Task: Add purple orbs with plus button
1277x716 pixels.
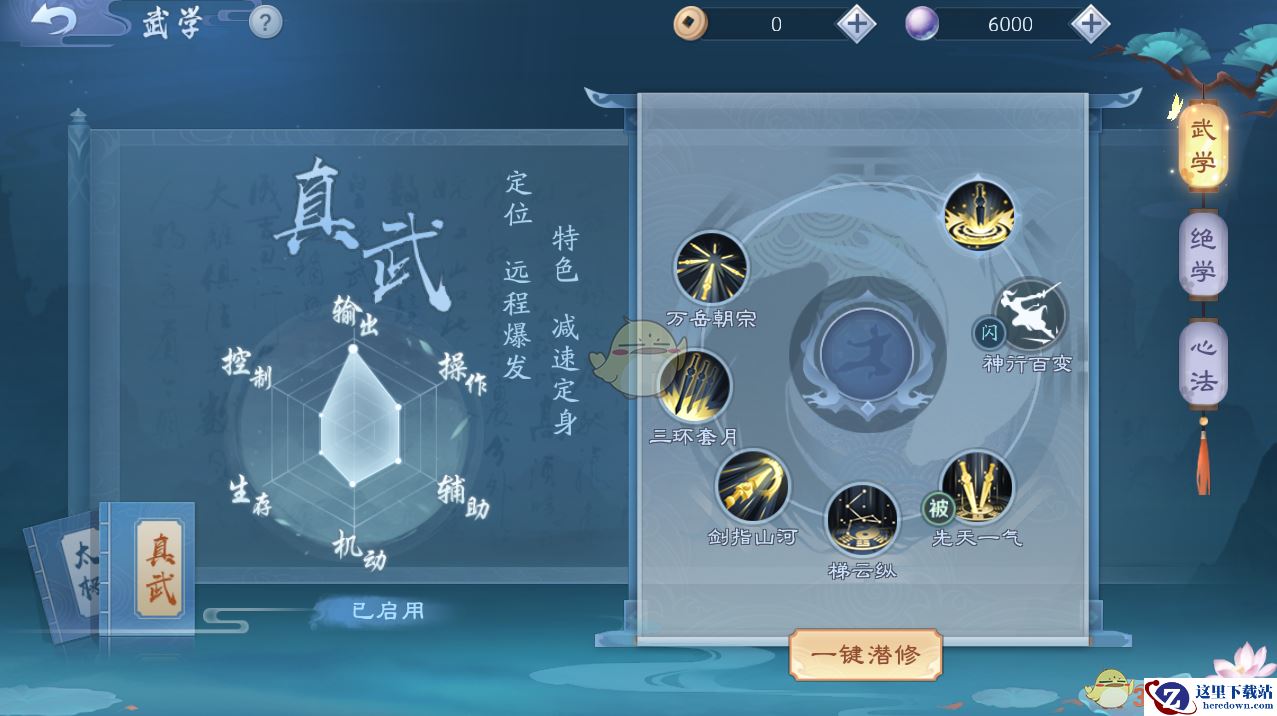Action: click(1090, 24)
